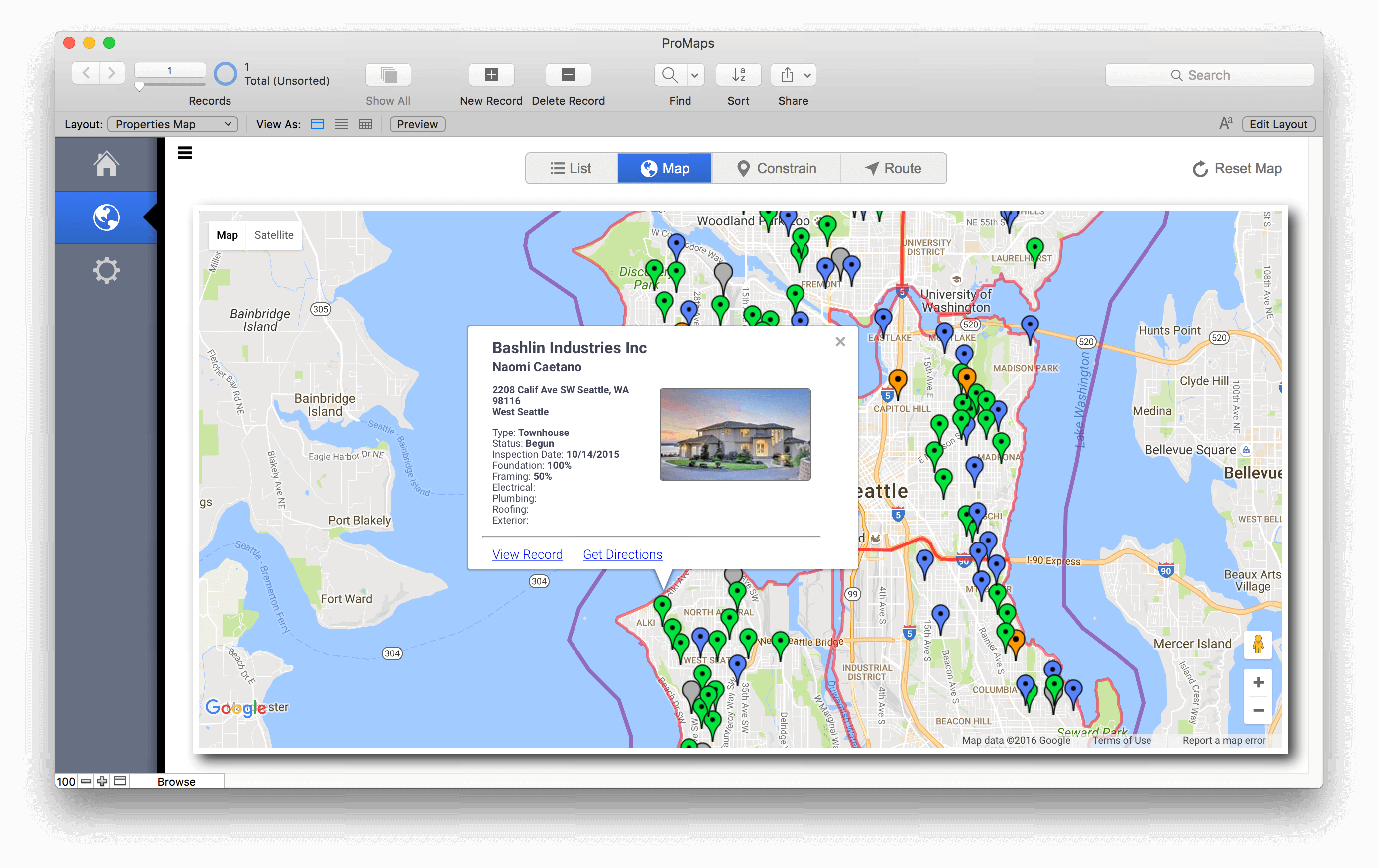Go to the next record arrow
Viewport: 1379px width, 868px height.
(x=112, y=73)
